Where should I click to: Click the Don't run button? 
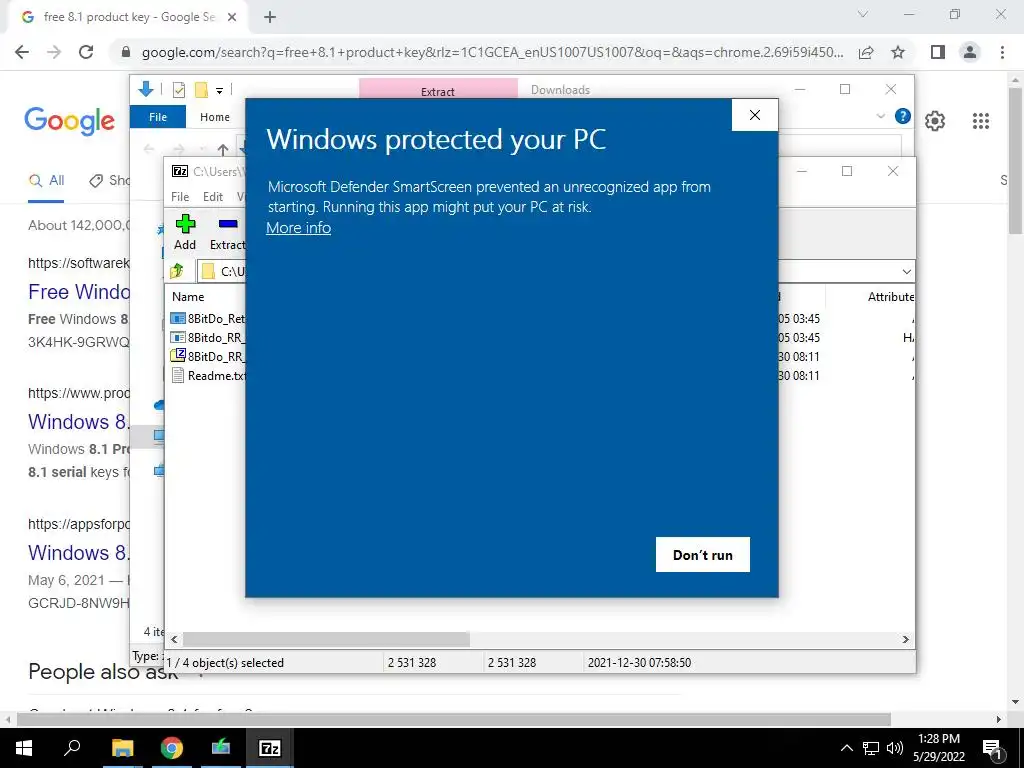703,554
